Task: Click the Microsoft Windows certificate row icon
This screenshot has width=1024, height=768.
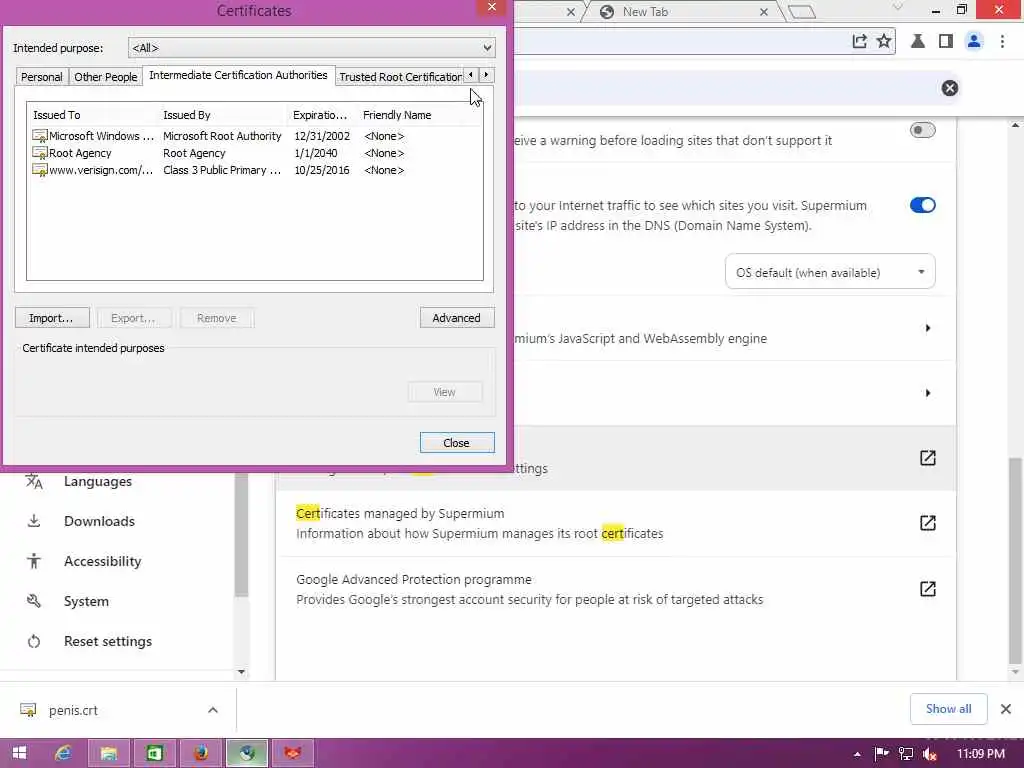Action: [40, 136]
